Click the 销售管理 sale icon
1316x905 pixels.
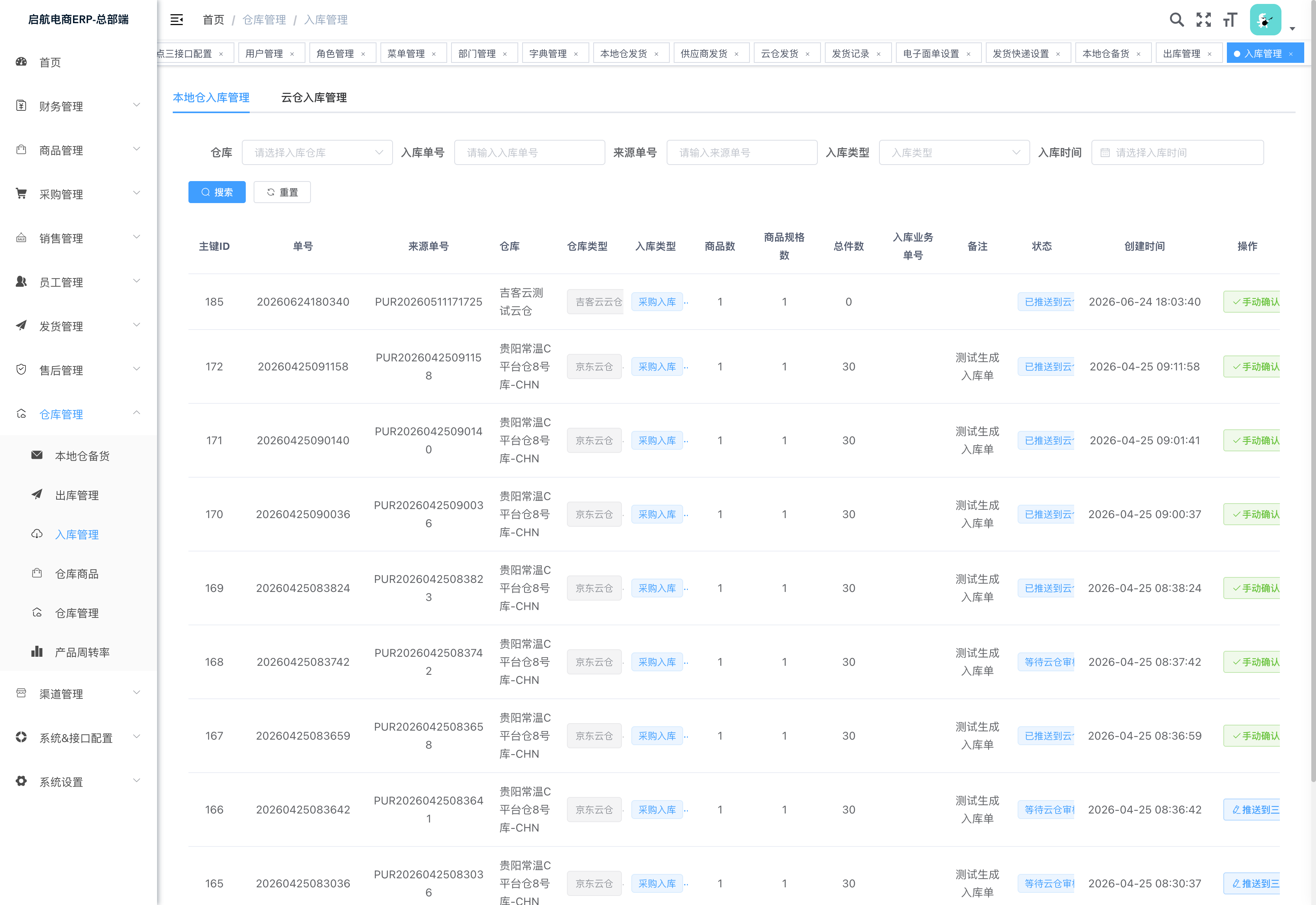pos(22,238)
